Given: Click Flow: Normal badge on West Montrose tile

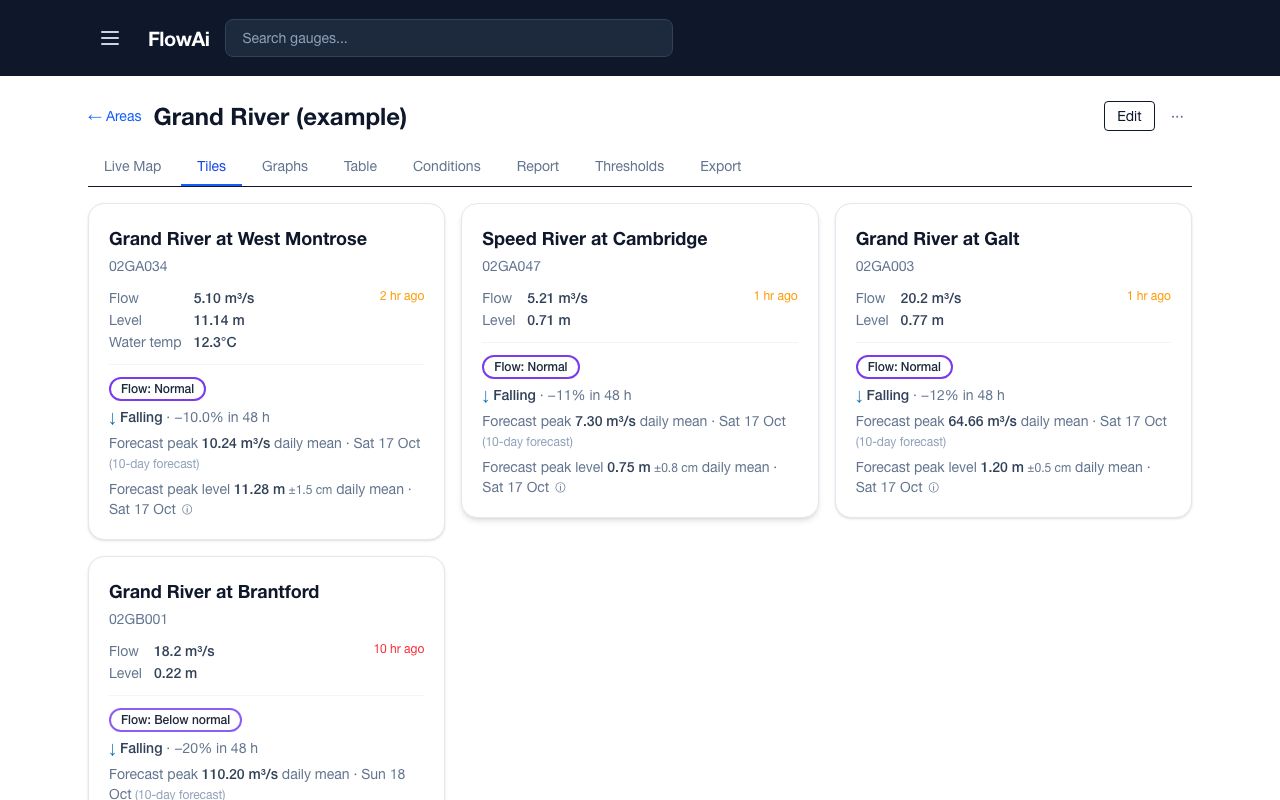Looking at the screenshot, I should click(x=157, y=389).
